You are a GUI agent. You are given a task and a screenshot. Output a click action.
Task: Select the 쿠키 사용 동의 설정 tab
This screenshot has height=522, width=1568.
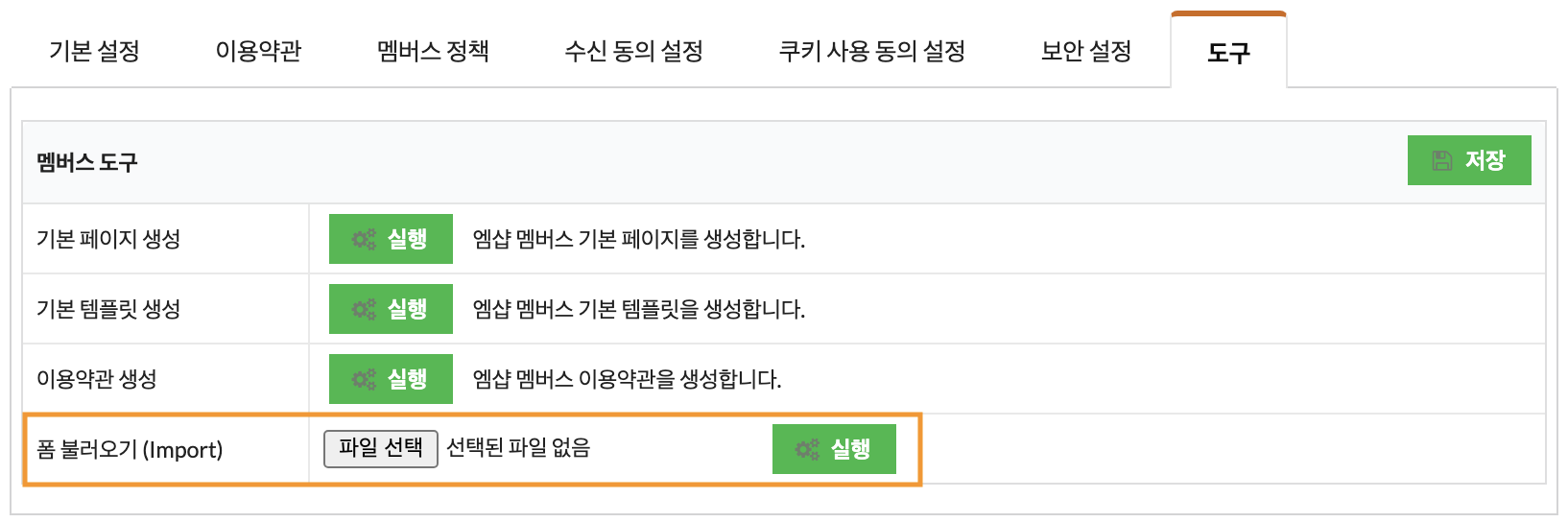871,51
